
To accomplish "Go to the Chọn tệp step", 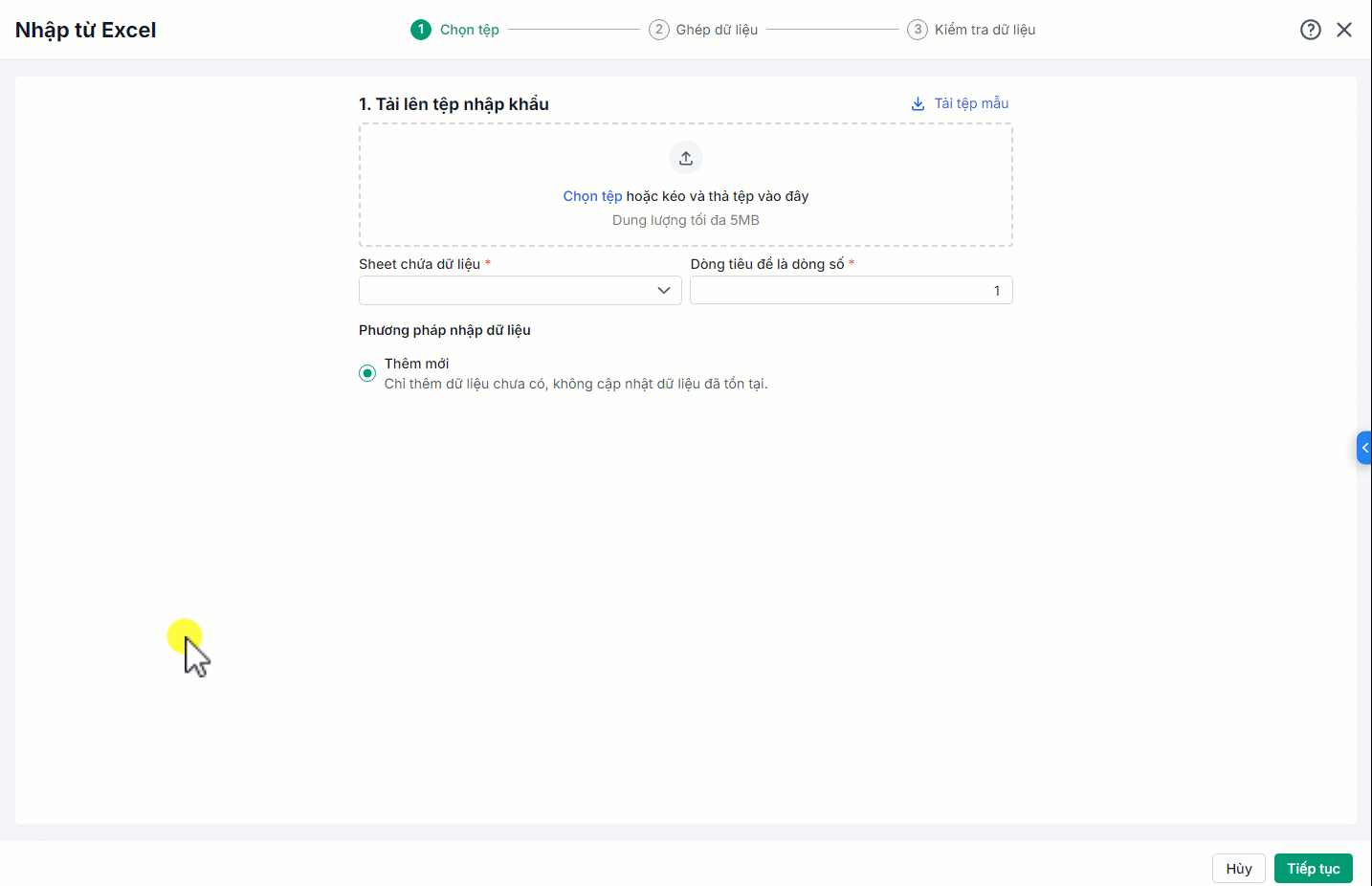I will point(470,30).
